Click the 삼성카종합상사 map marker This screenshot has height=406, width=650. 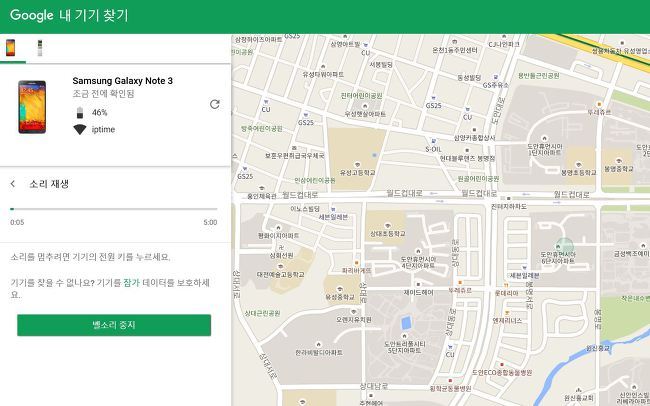coord(474,130)
